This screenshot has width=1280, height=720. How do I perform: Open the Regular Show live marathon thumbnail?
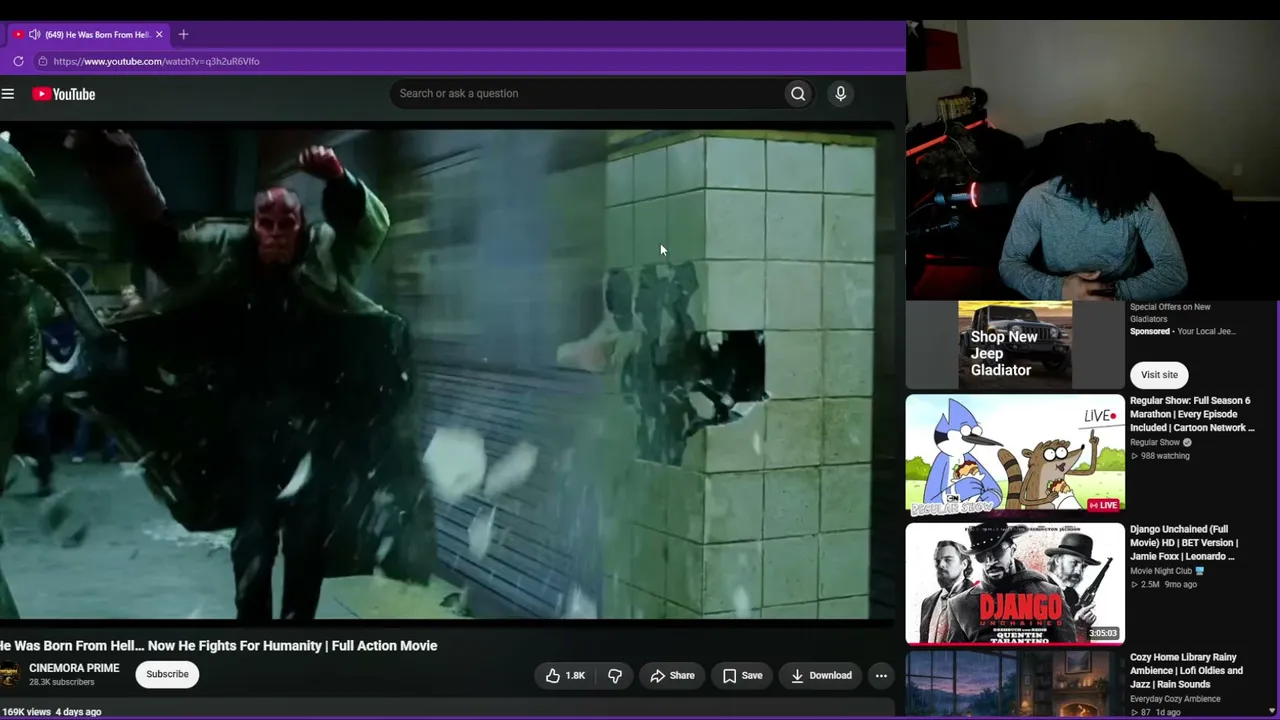coord(1015,455)
